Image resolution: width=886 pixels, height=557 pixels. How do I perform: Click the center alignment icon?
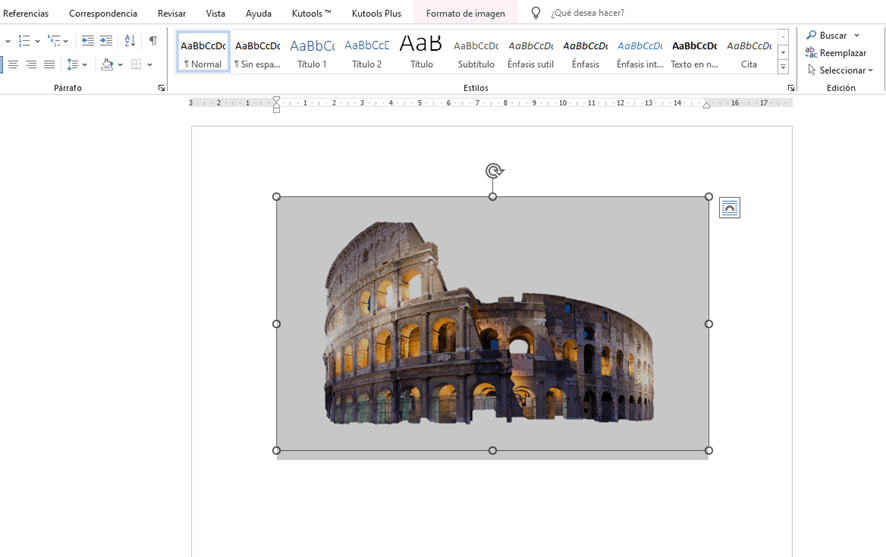tap(13, 65)
